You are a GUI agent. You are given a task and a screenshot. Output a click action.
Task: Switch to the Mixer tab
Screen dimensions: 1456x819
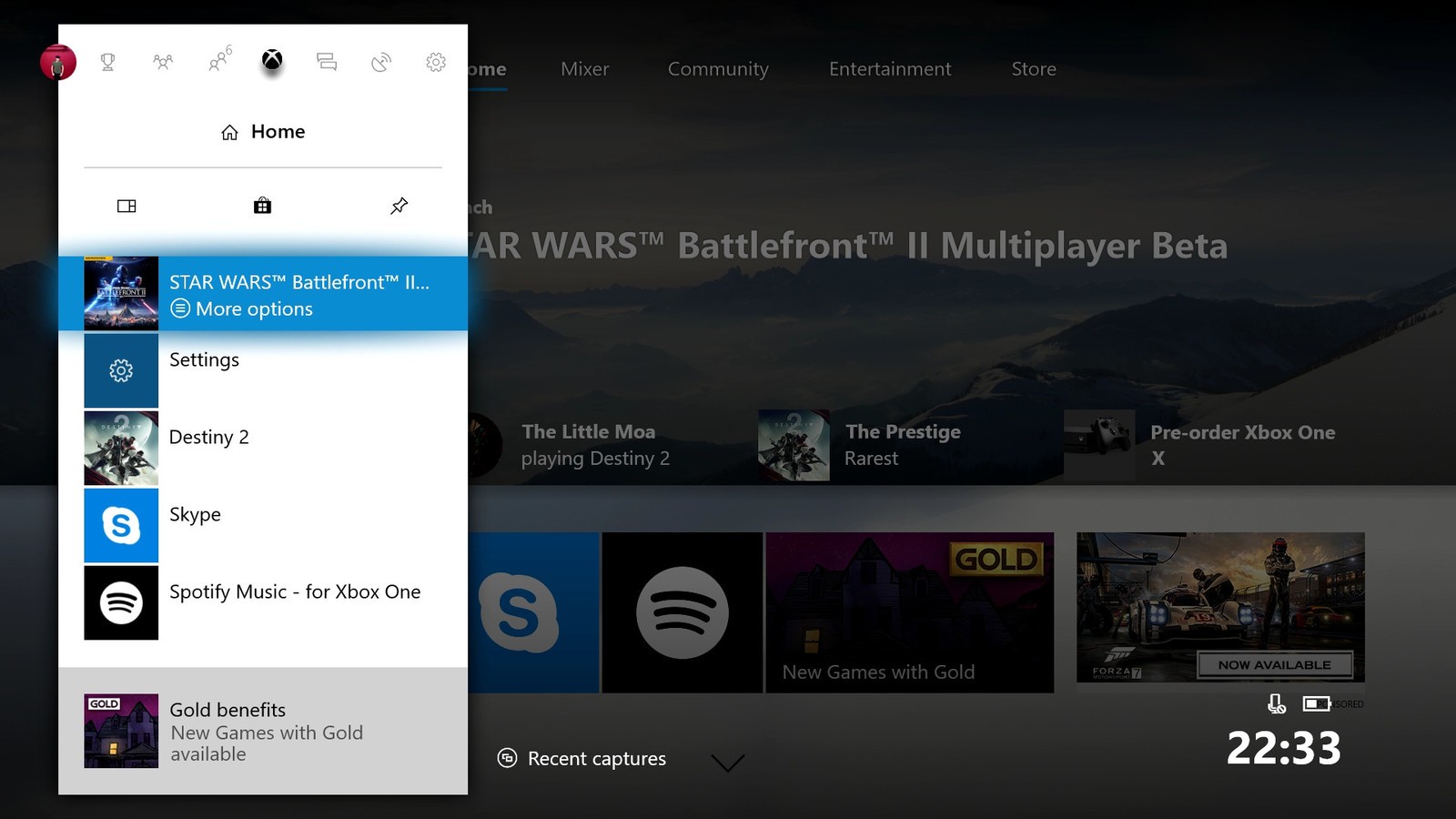pos(584,69)
